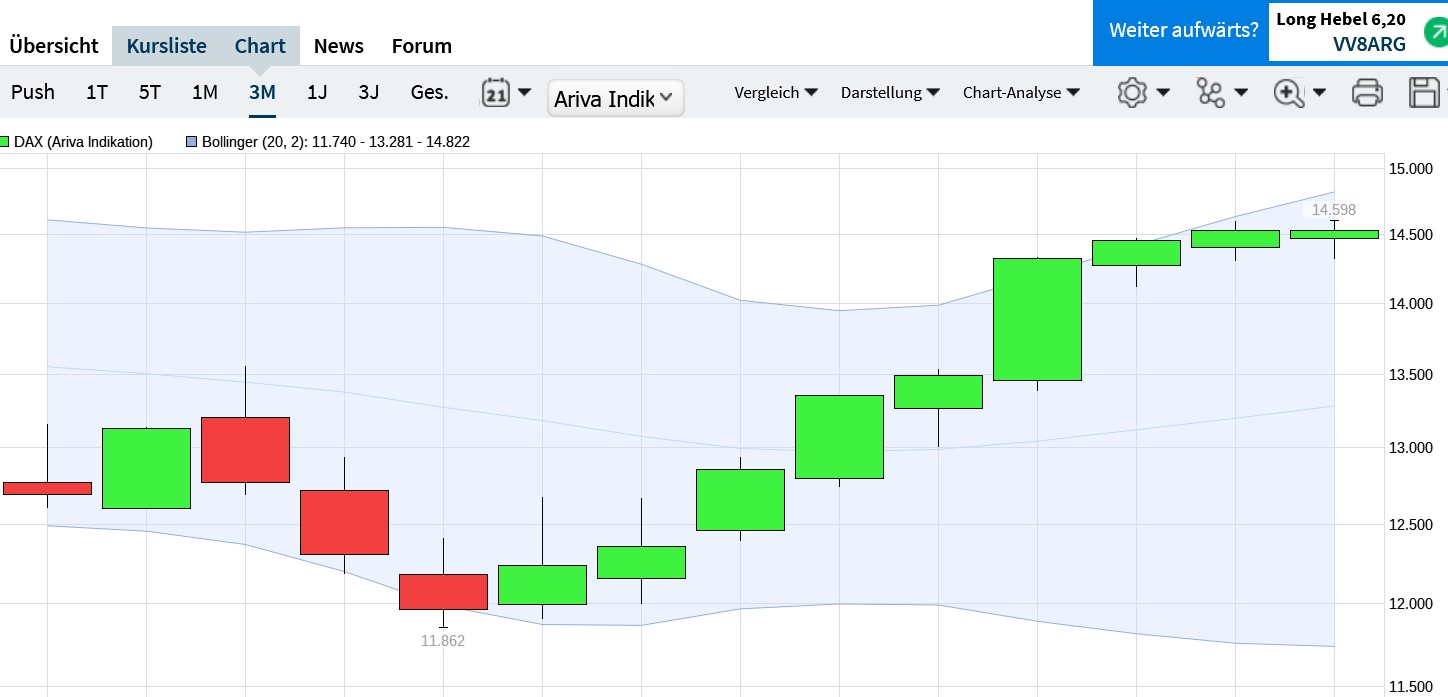This screenshot has height=697, width=1448.
Task: Open the Forum tab
Action: 421,46
